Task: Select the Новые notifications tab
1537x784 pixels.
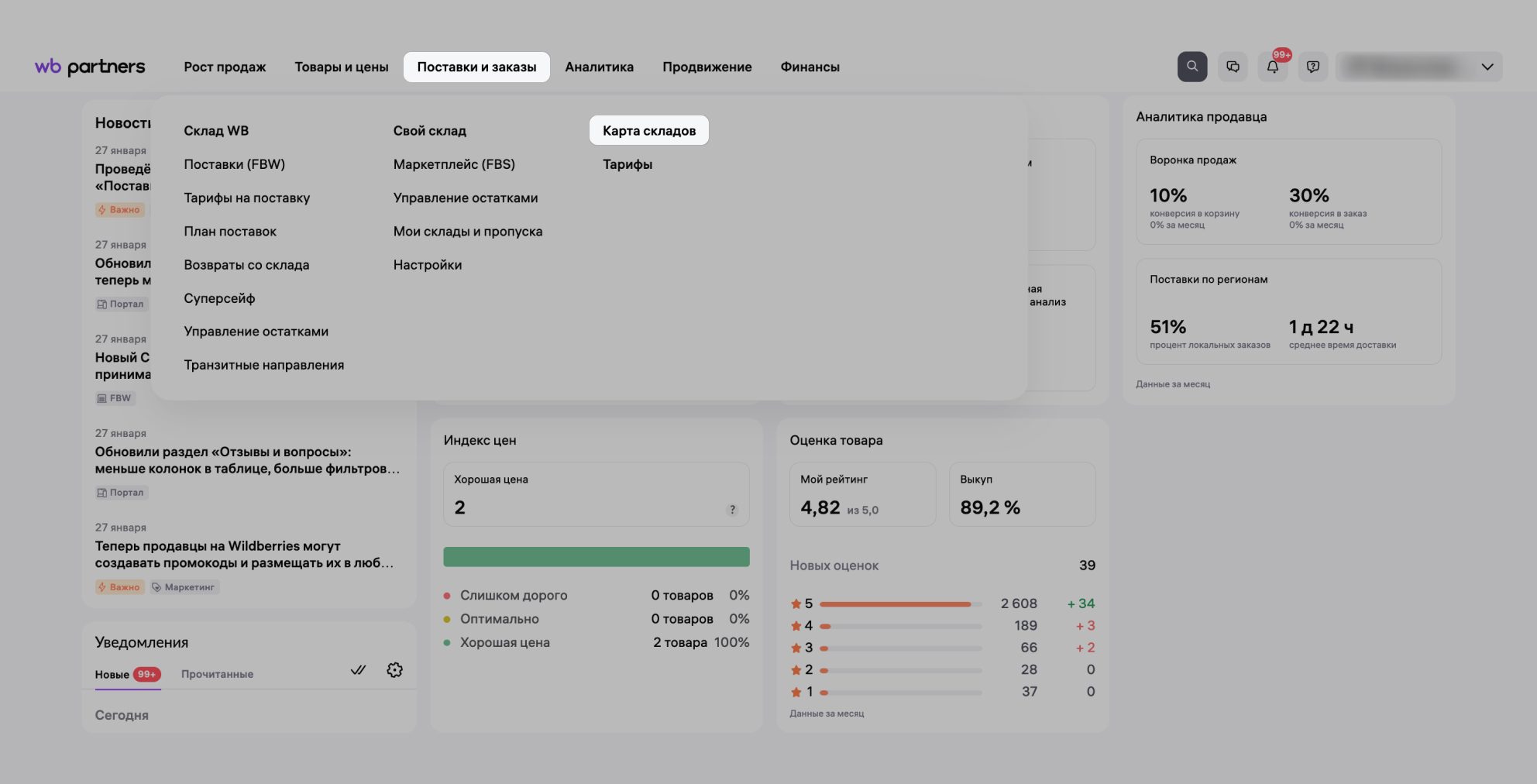Action: point(112,675)
